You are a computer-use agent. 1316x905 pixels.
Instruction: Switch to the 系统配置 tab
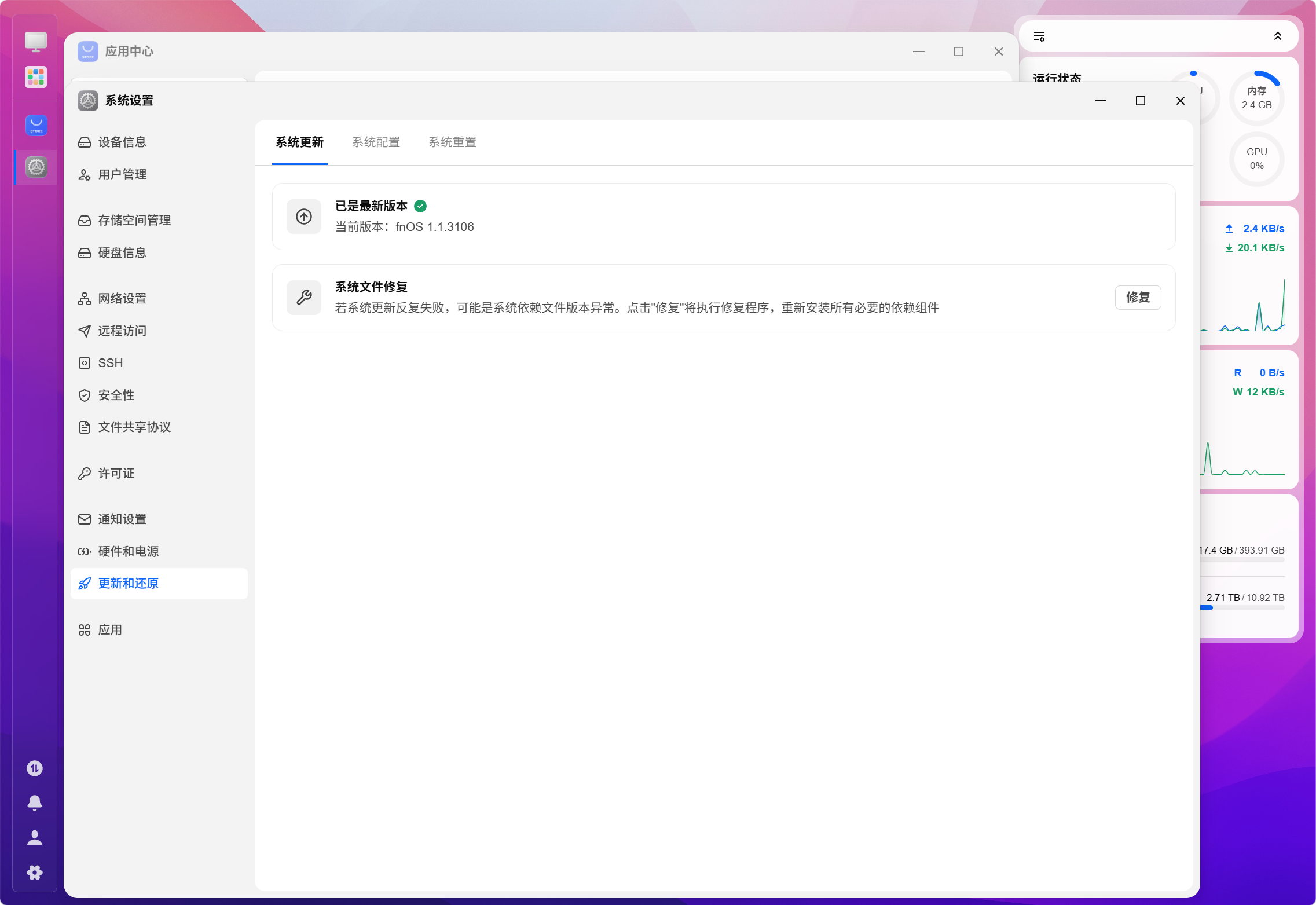coord(376,142)
